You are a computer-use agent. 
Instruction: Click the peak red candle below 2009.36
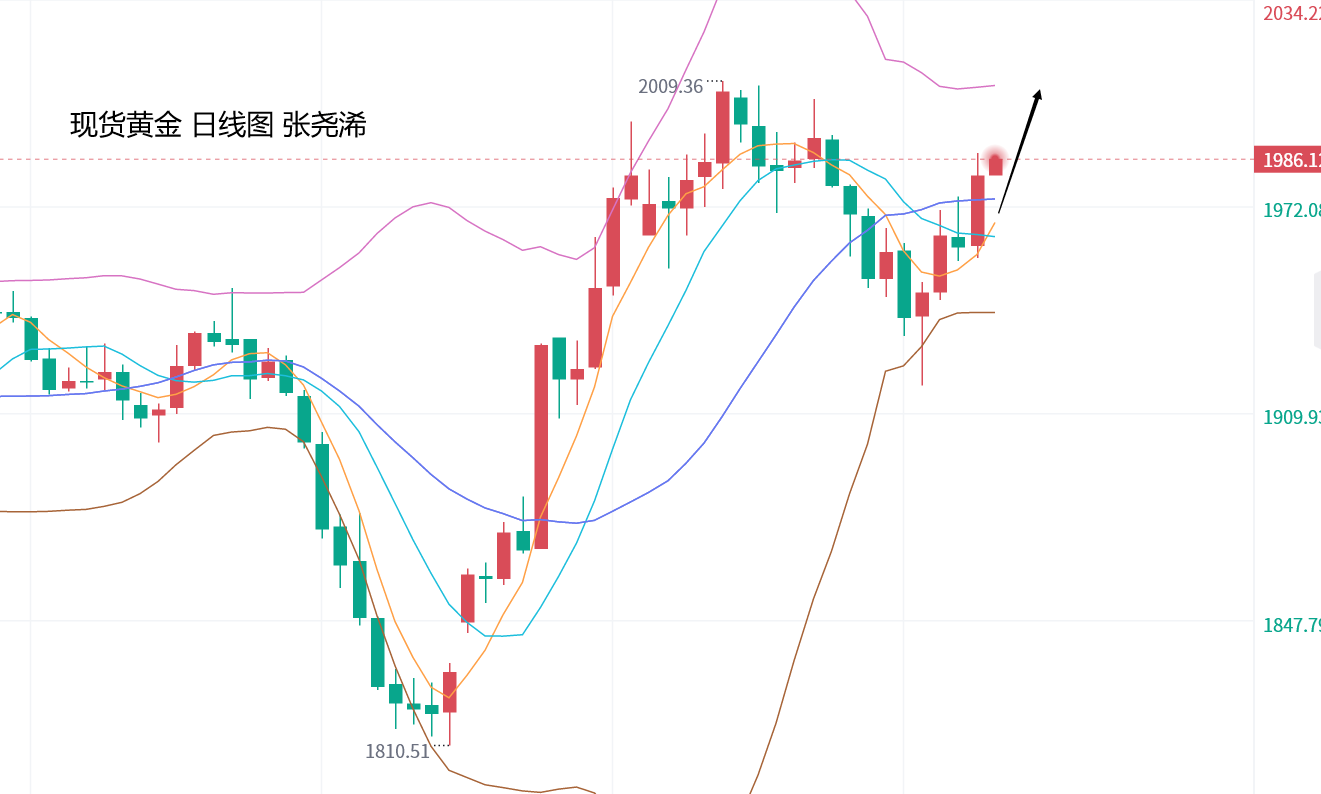point(722,127)
